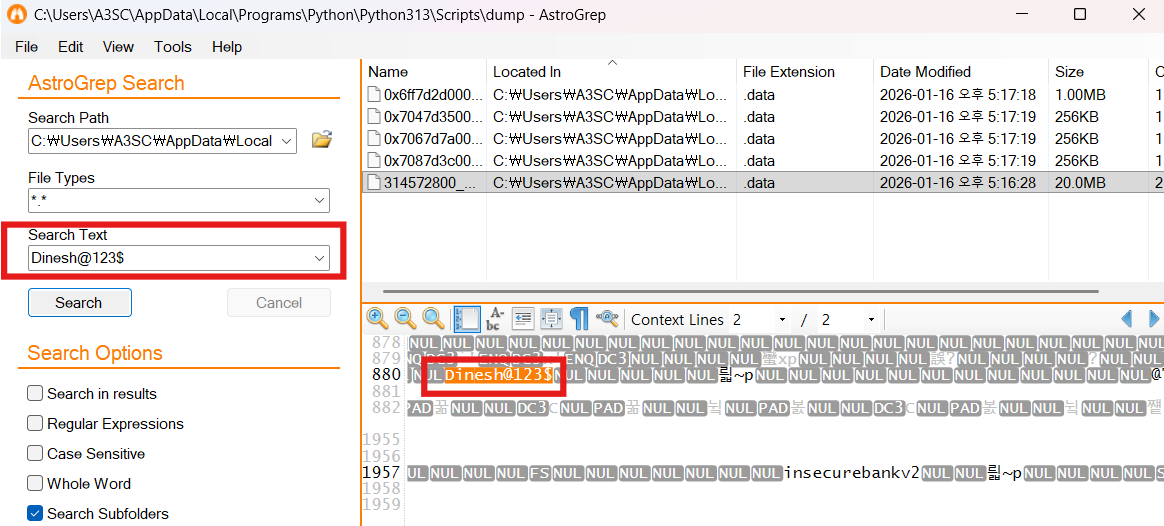Open the Help menu
The image size is (1164, 526).
click(227, 47)
